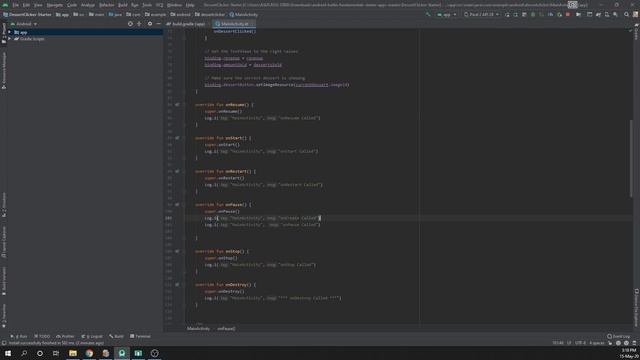This screenshot has width=640, height=360.
Task: Click the red Stop app icon
Action: point(568,14)
